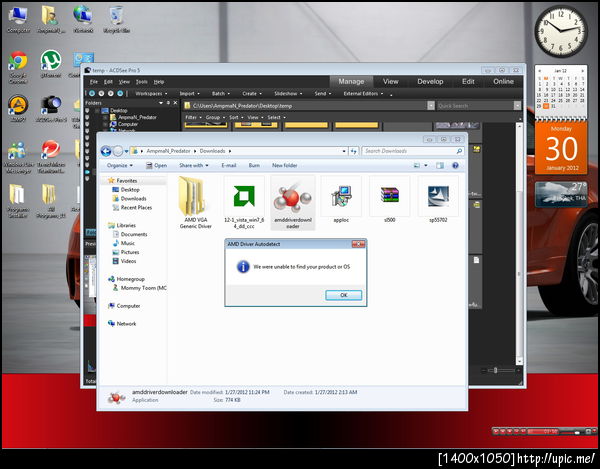Screen dimensions: 600x469
Task: Select the apploc installer file
Action: click(341, 200)
